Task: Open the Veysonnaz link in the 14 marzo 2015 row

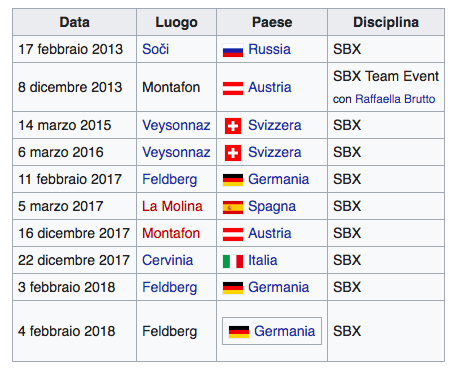Action: [x=176, y=126]
